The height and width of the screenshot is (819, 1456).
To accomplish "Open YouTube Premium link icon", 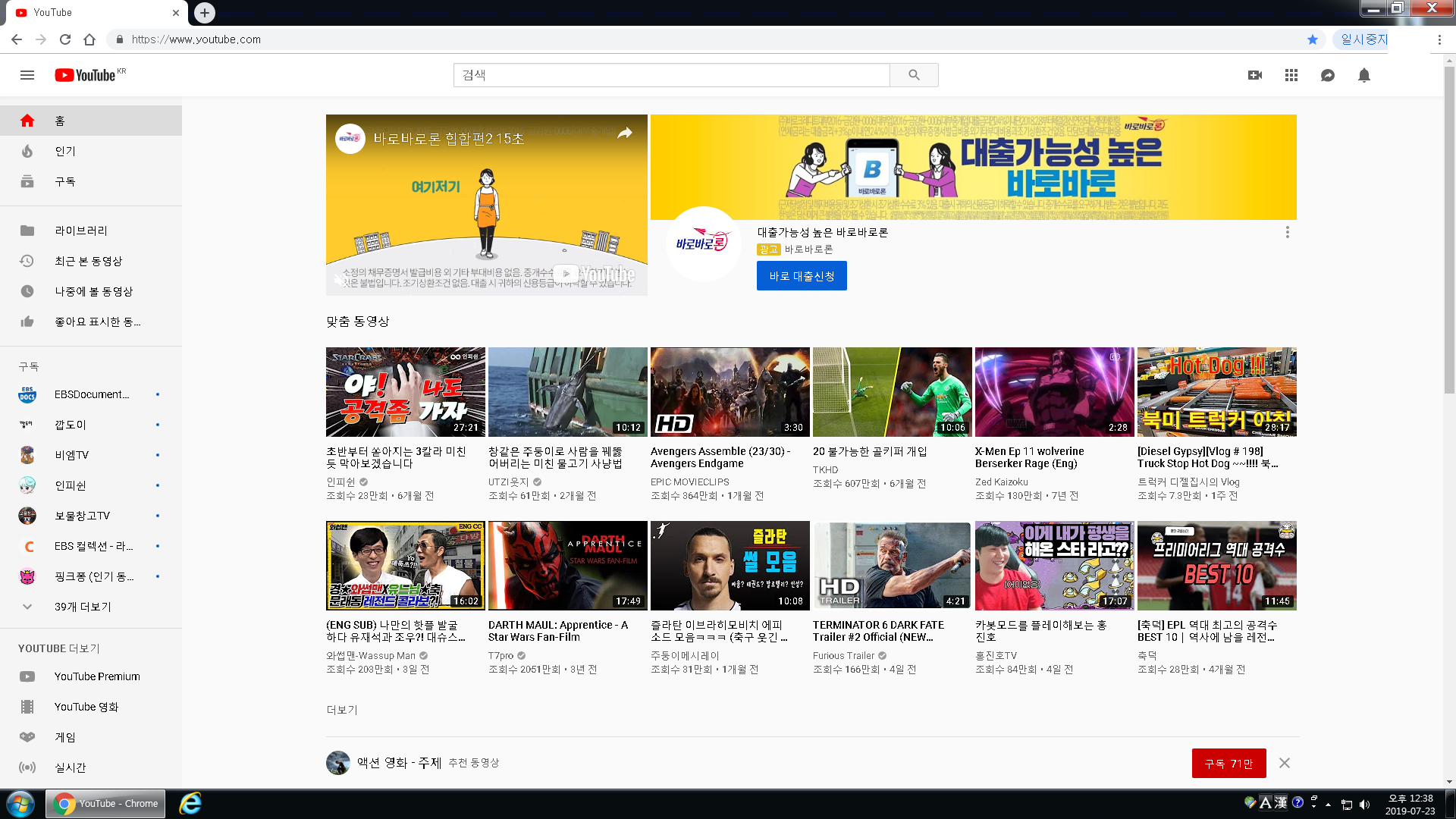I will click(27, 676).
